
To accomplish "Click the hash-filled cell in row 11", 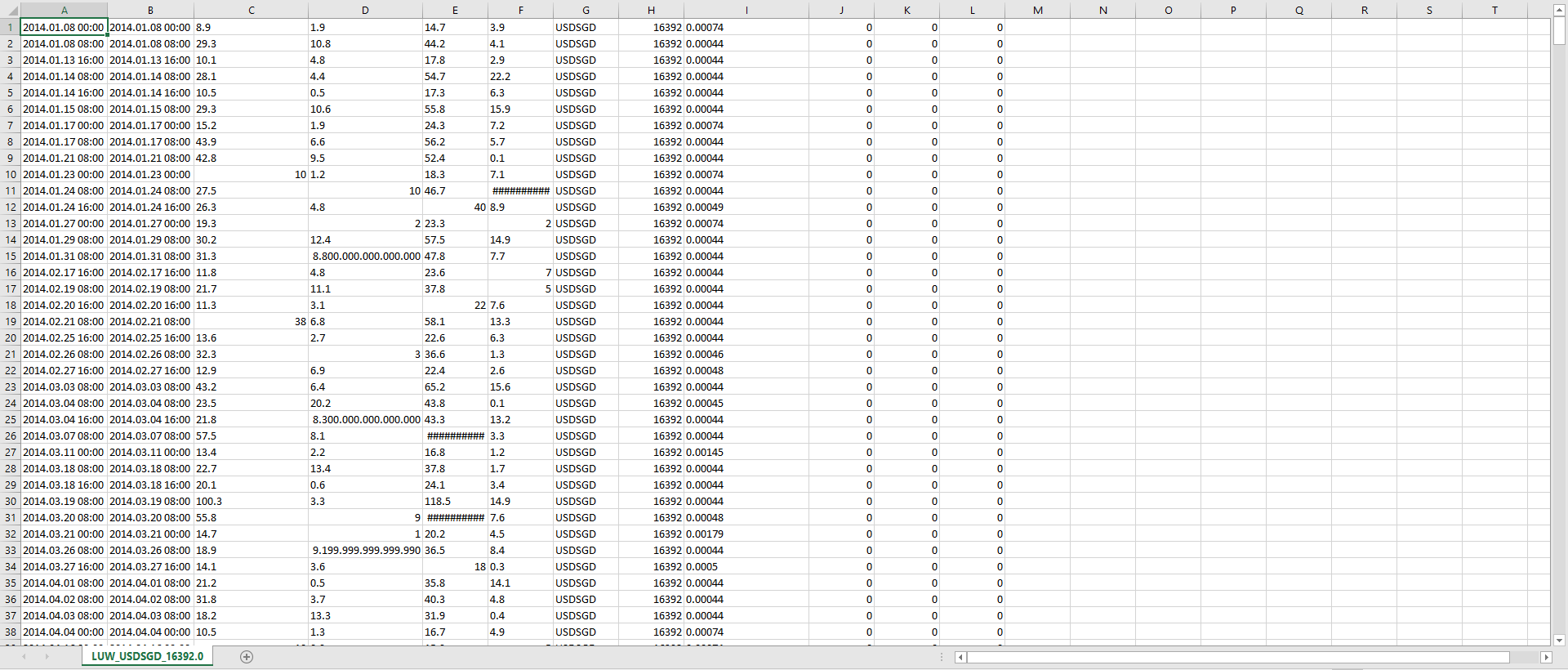I will click(x=520, y=190).
